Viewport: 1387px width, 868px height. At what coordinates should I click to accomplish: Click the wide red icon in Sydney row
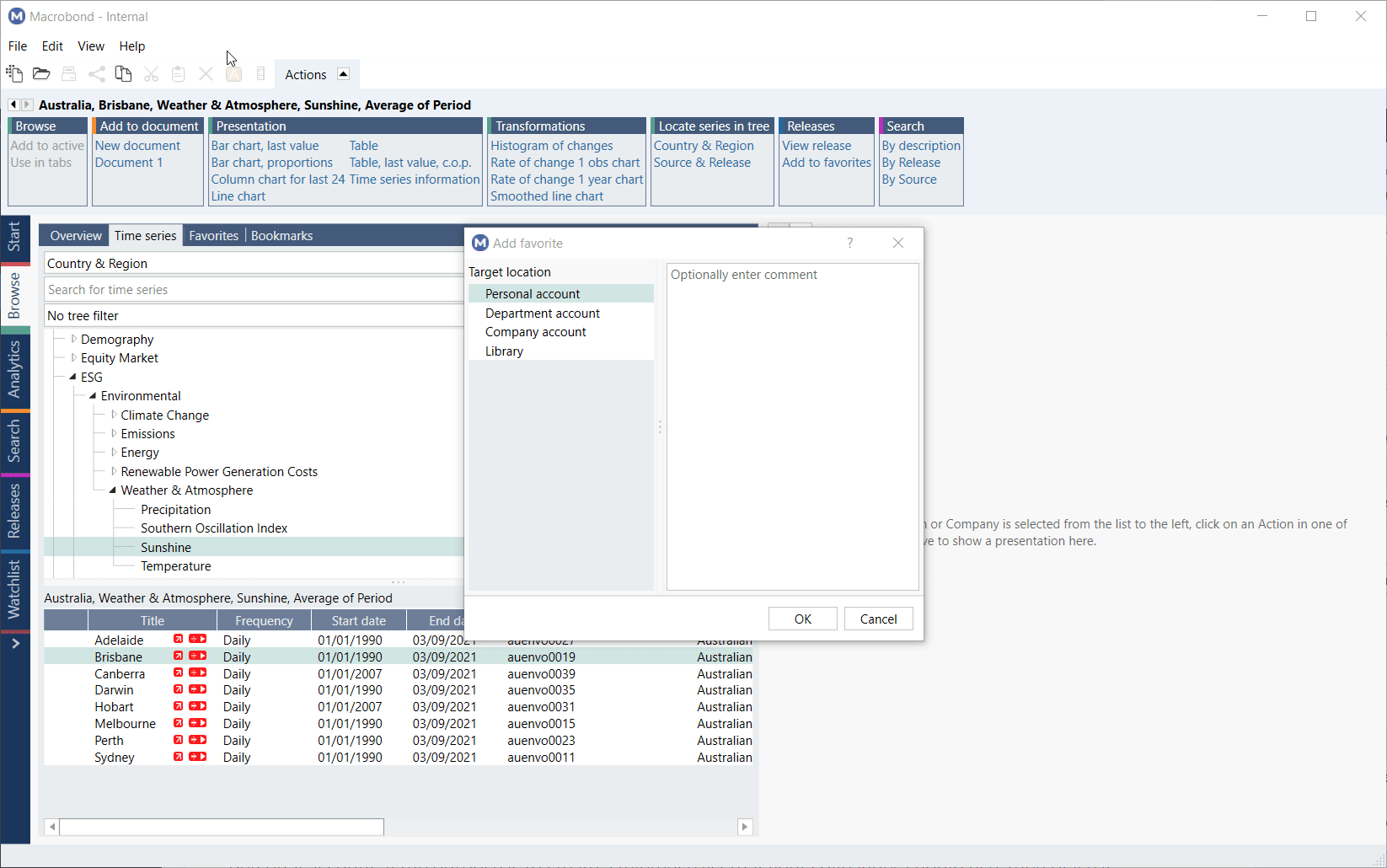[x=197, y=756]
